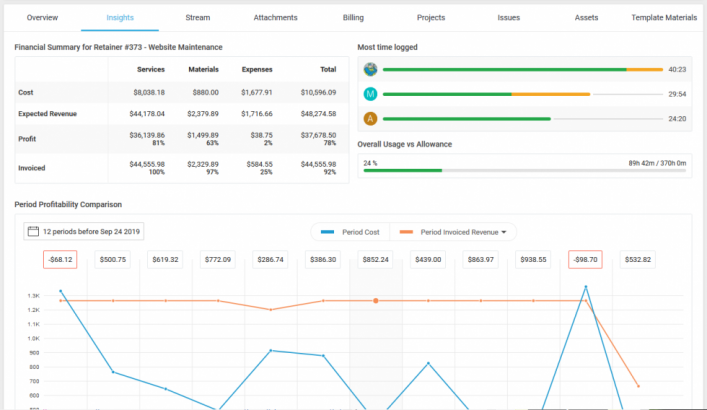Screen dimensions: 707x410
Task: Click the orange Period Invoiced Revenue swatch
Action: (x=406, y=232)
